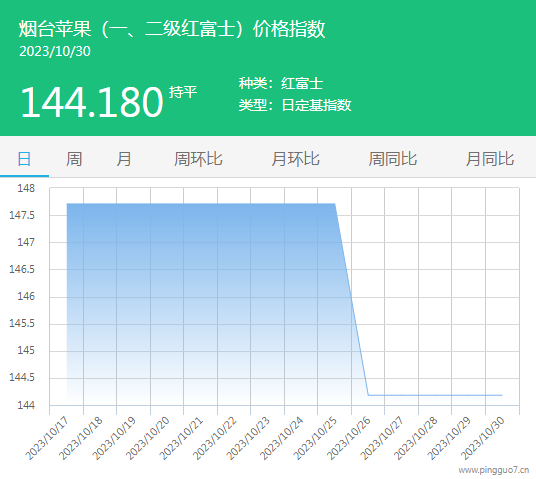Click the 2023/10/30 date under the title
The width and height of the screenshot is (536, 479).
(x=55, y=51)
